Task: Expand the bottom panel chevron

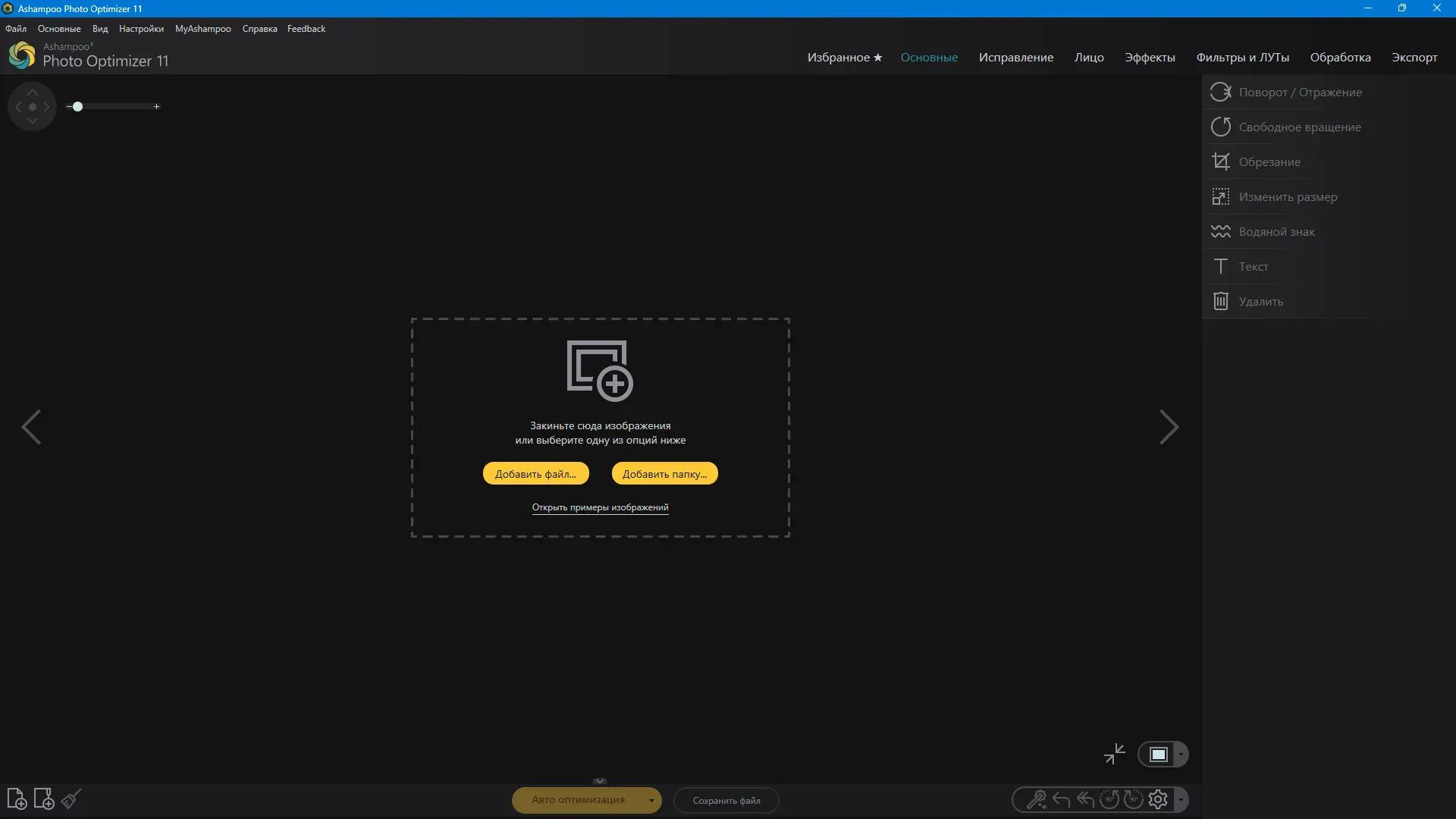Action: 600,781
